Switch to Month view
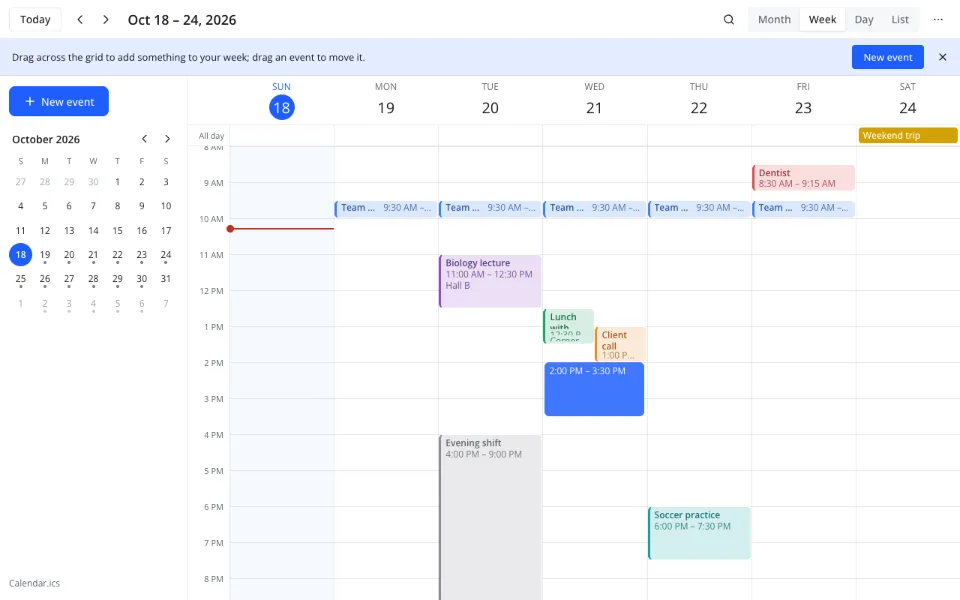Viewport: 960px width, 600px height. tap(774, 20)
